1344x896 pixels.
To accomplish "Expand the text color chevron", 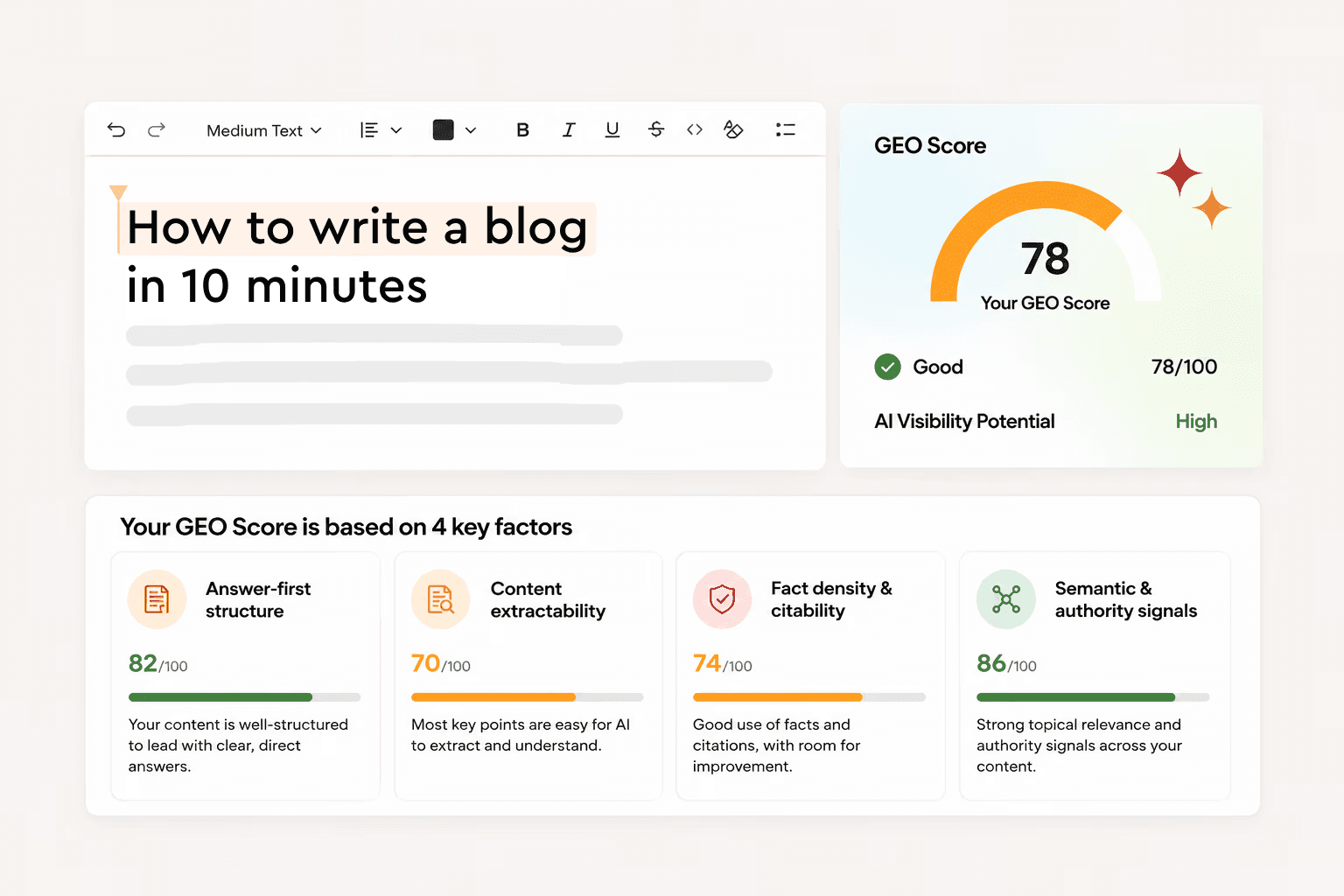I will (x=471, y=130).
